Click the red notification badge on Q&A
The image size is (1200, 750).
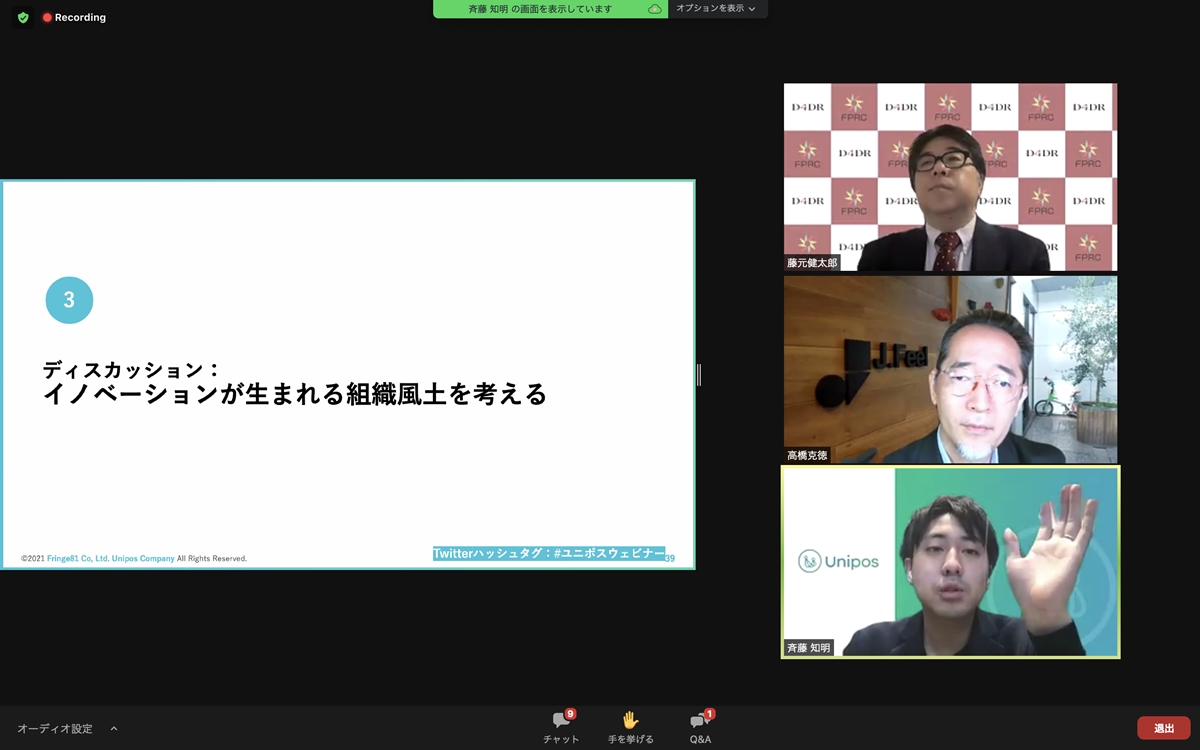pyautogui.click(x=710, y=714)
